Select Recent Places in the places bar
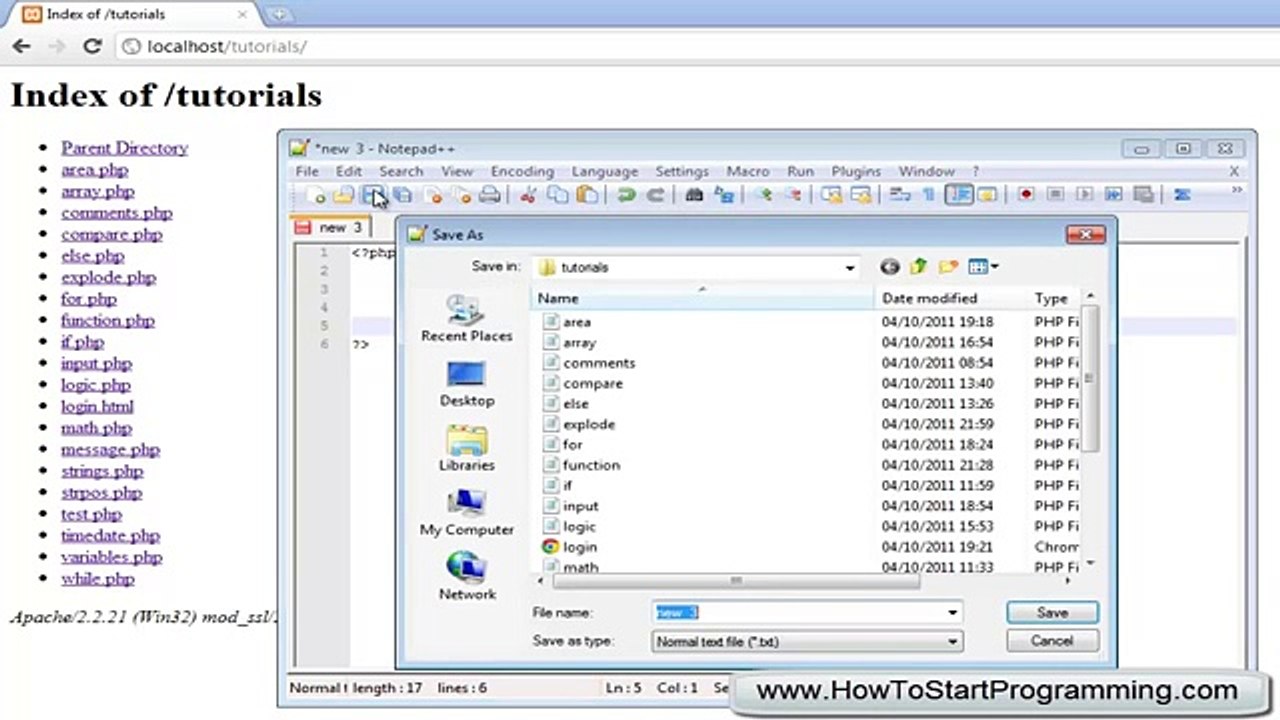This screenshot has height=720, width=1280. coord(467,320)
